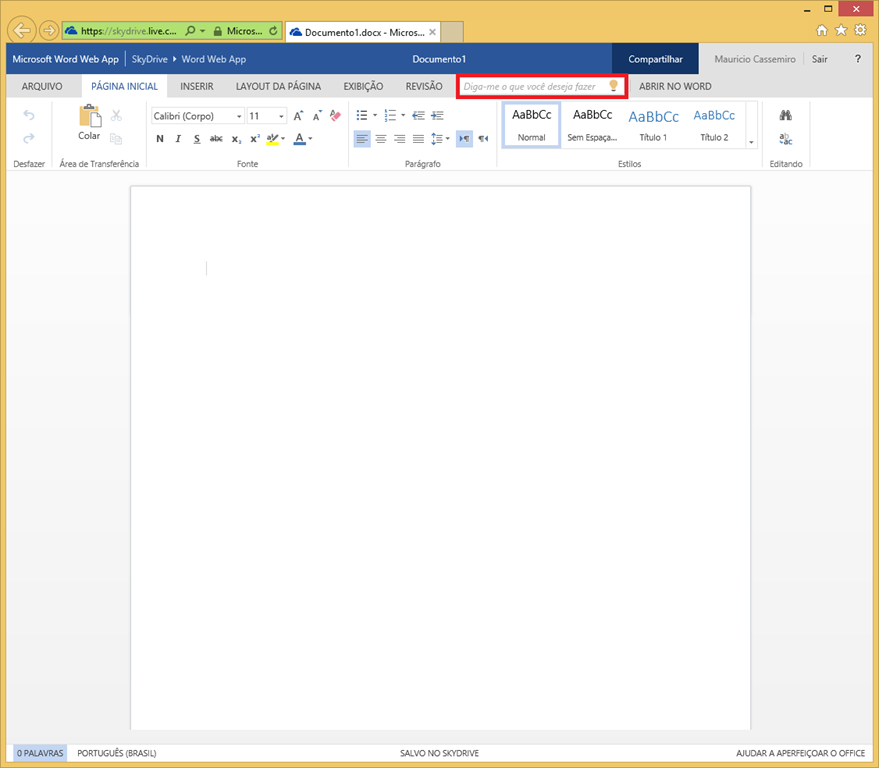Click the superscript icon

click(254, 139)
